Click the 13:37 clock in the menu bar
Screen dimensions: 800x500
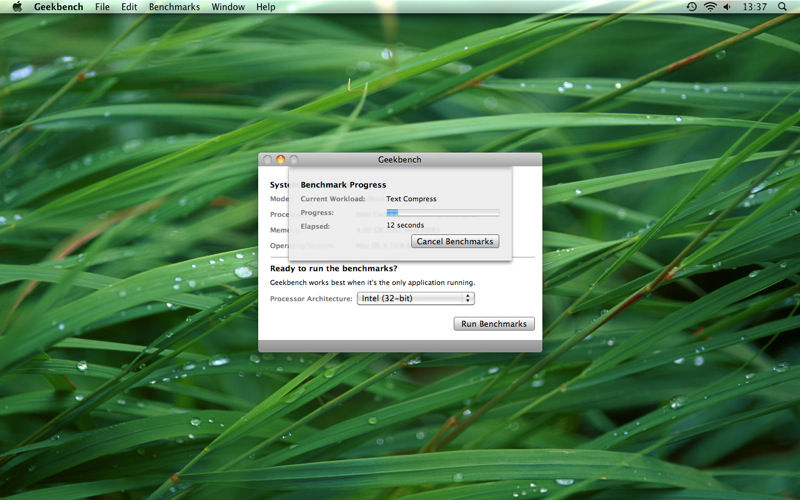754,7
